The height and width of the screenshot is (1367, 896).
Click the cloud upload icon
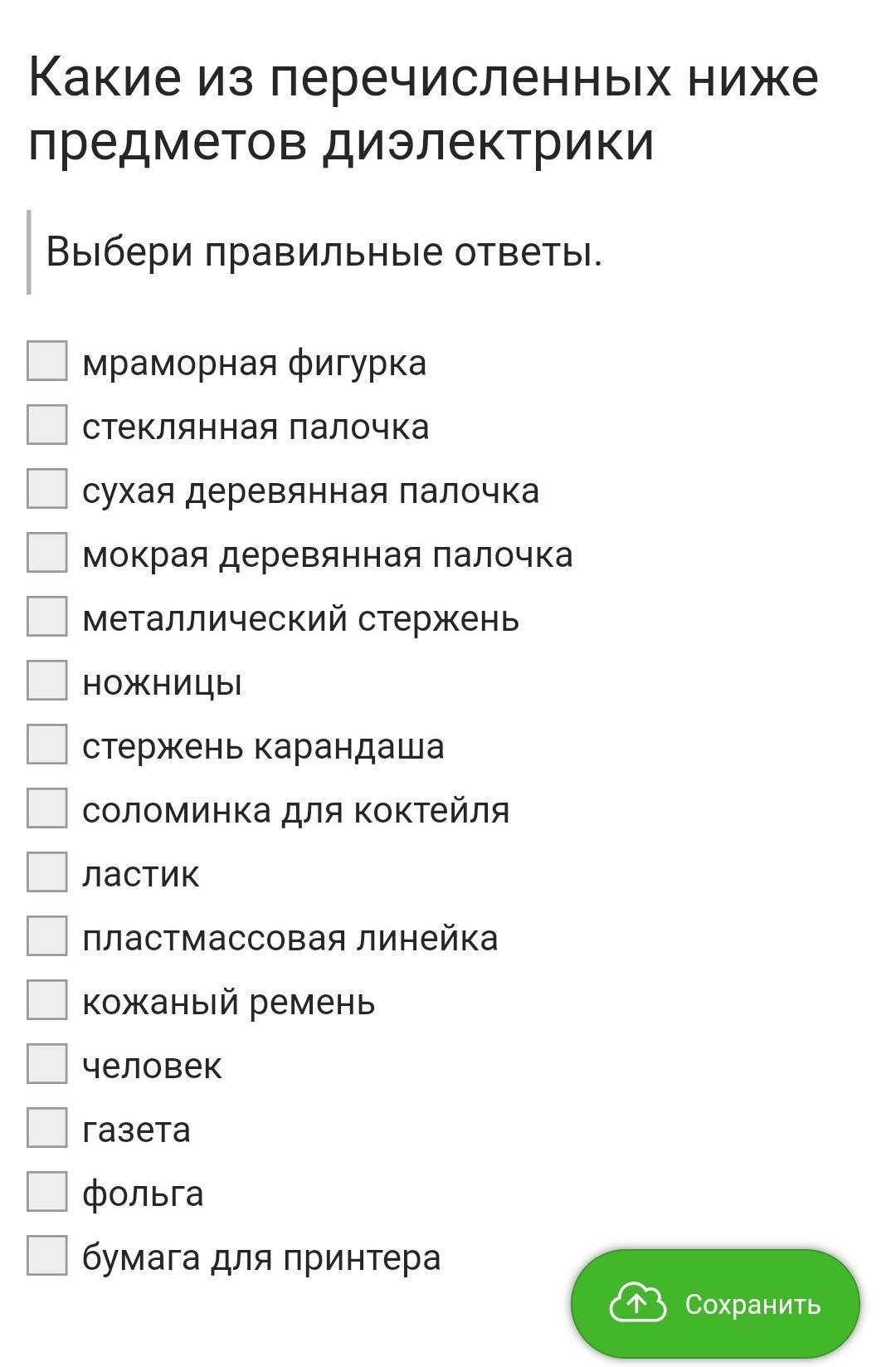637,1303
